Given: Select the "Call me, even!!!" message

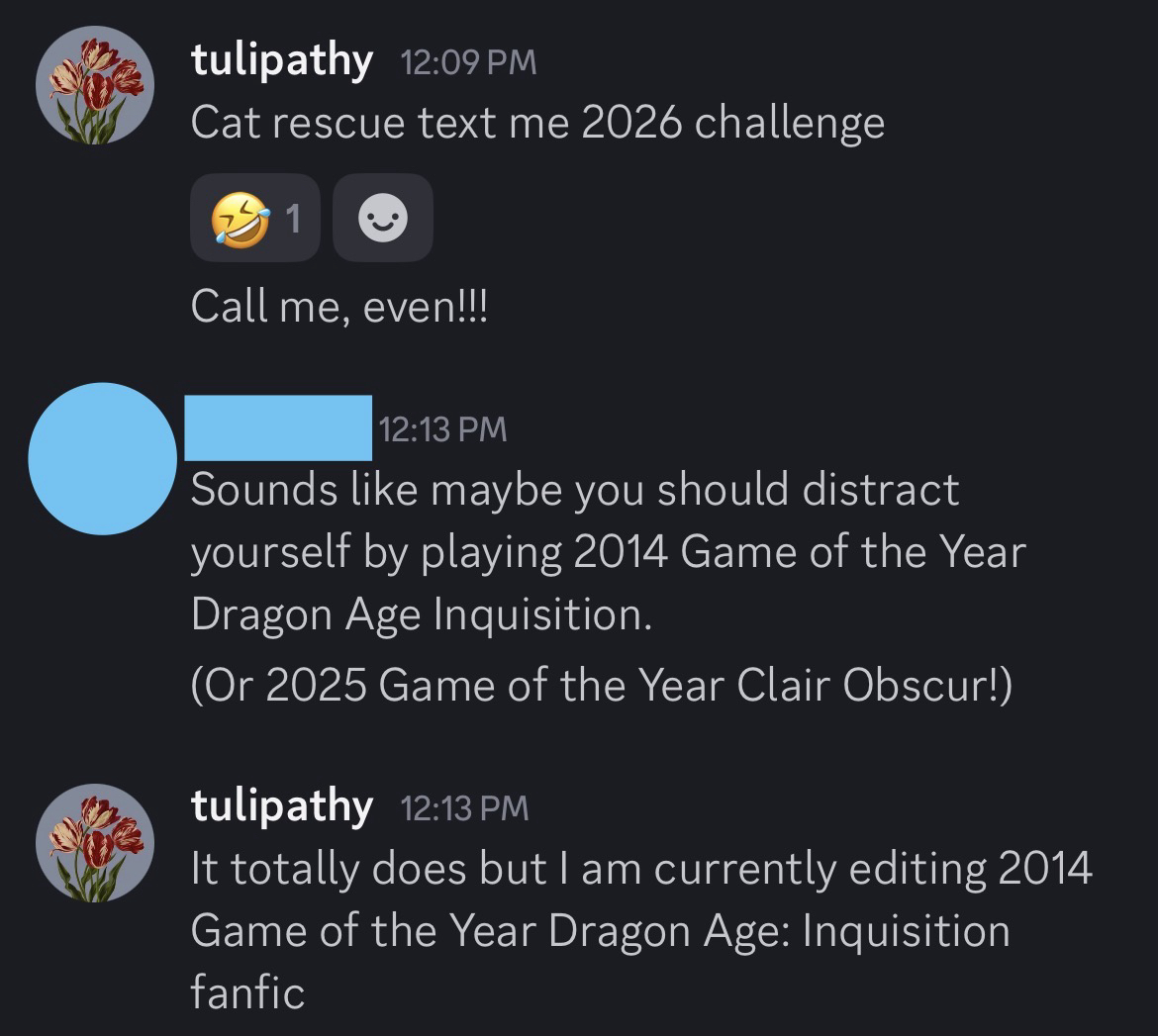Looking at the screenshot, I should pos(338,307).
